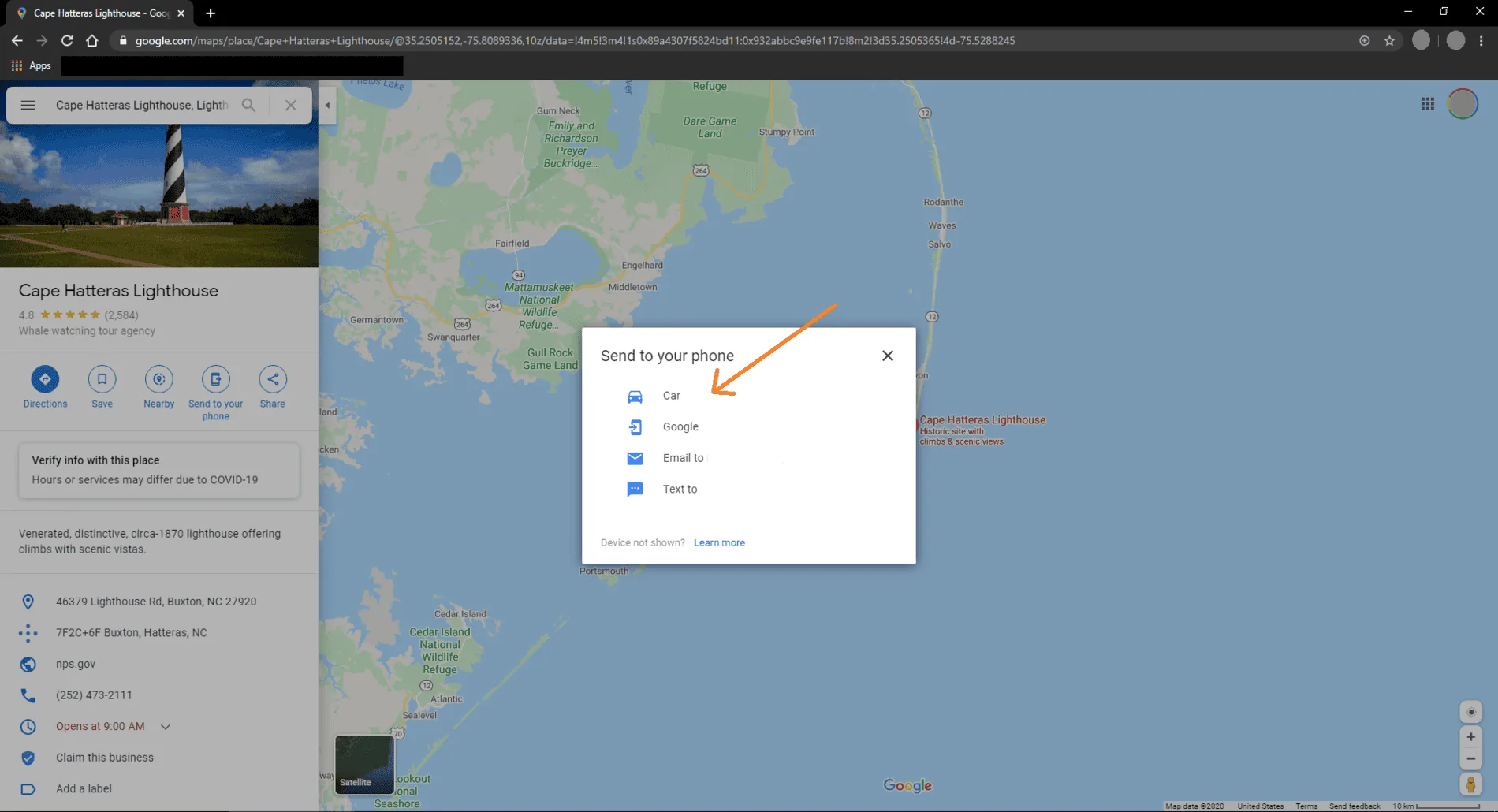Open the Send to your phone button
This screenshot has width=1498, height=812.
coord(215,393)
